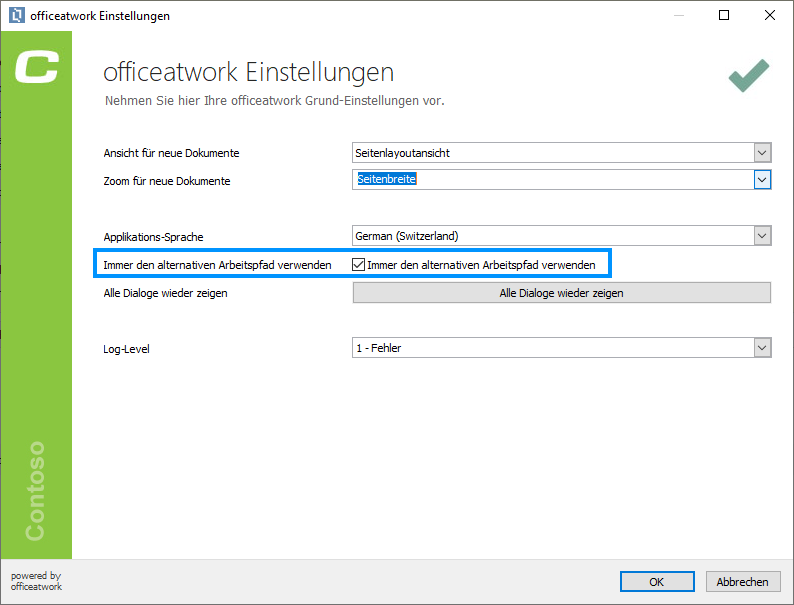Click the officeatwork Einstellungen heading
The width and height of the screenshot is (794, 605).
click(249, 71)
